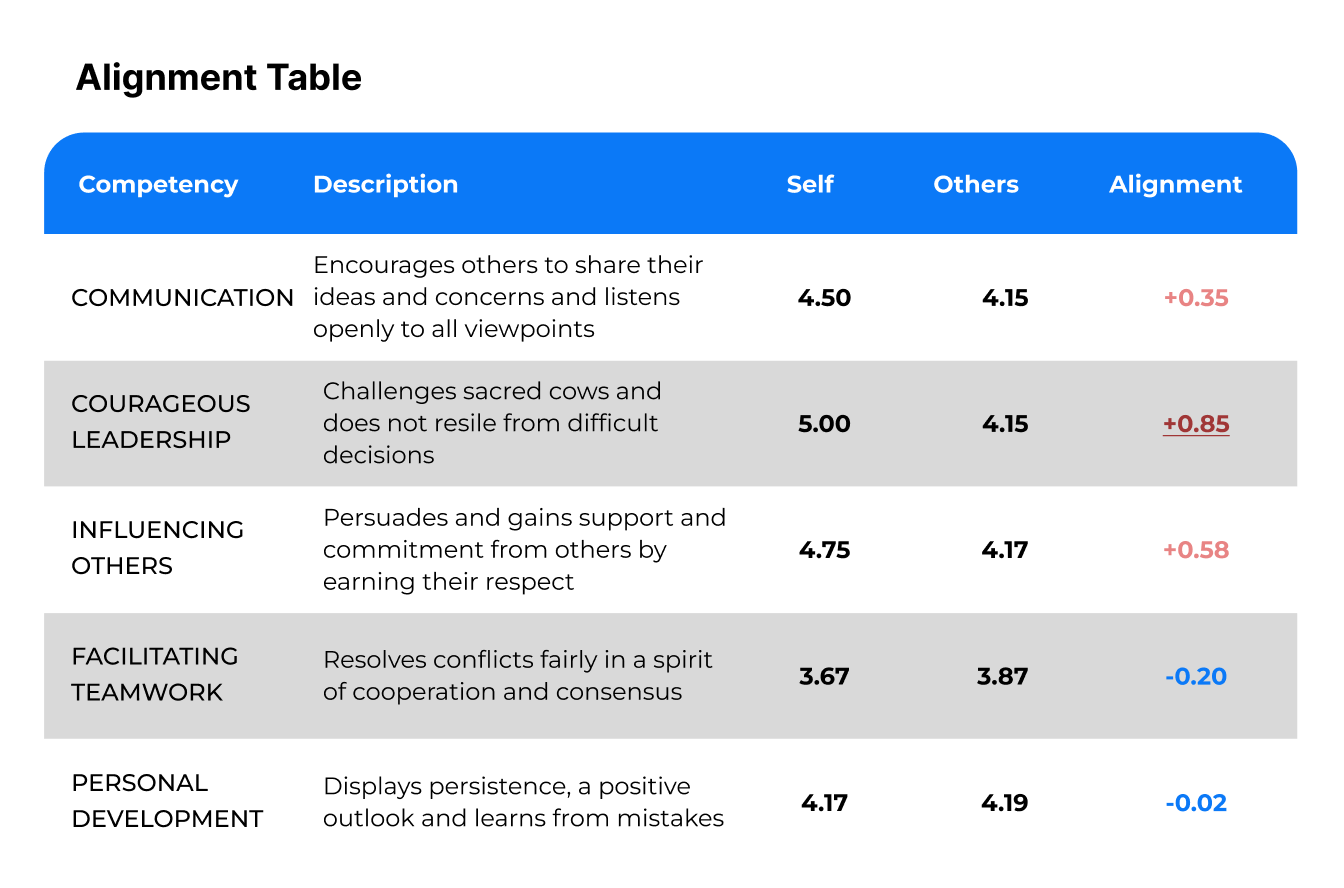Select the 'Resolves conflicts fairly' description text
This screenshot has height=888, width=1344.
pyautogui.click(x=517, y=676)
